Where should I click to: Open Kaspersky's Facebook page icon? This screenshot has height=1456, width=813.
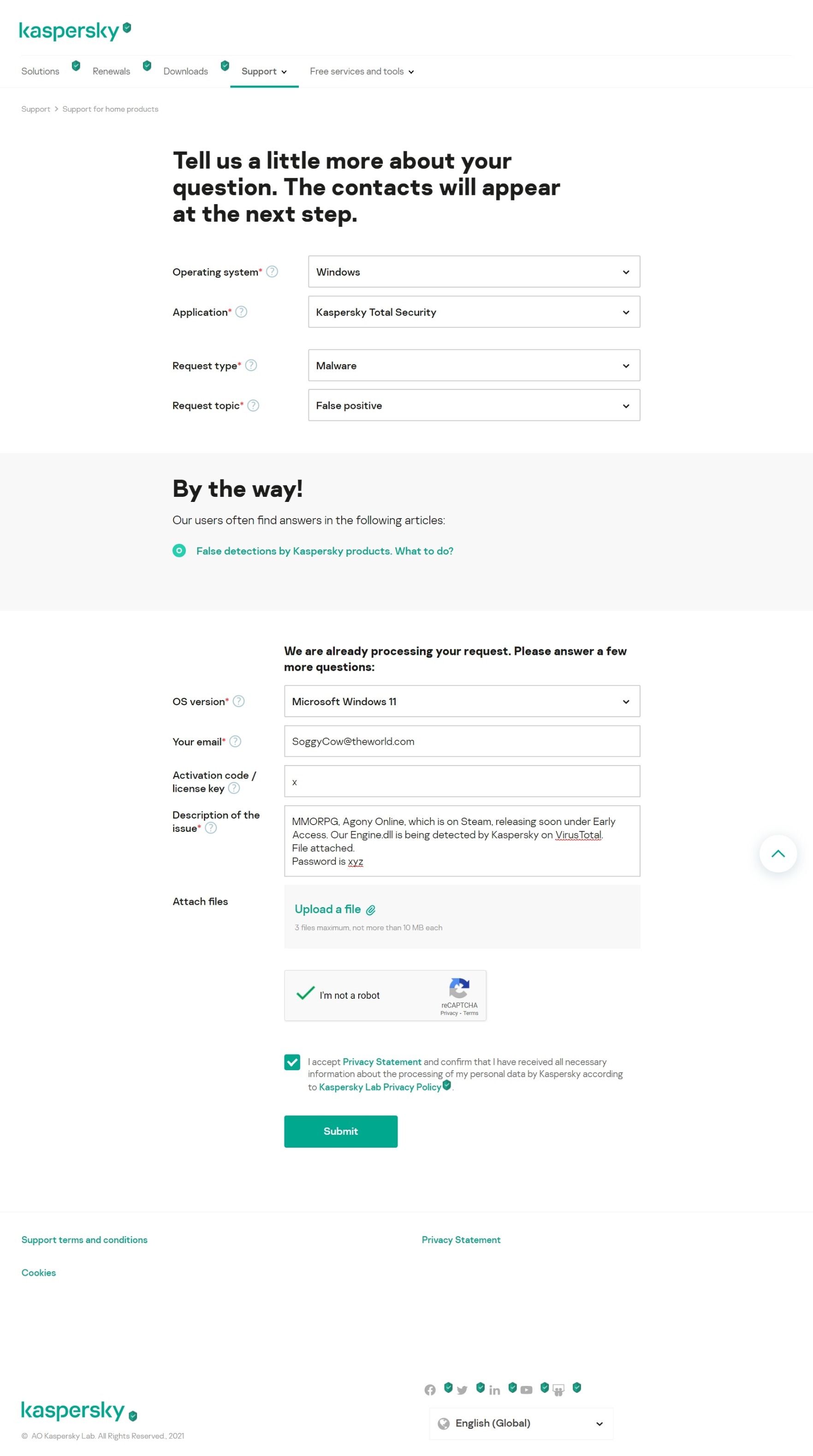(430, 1389)
